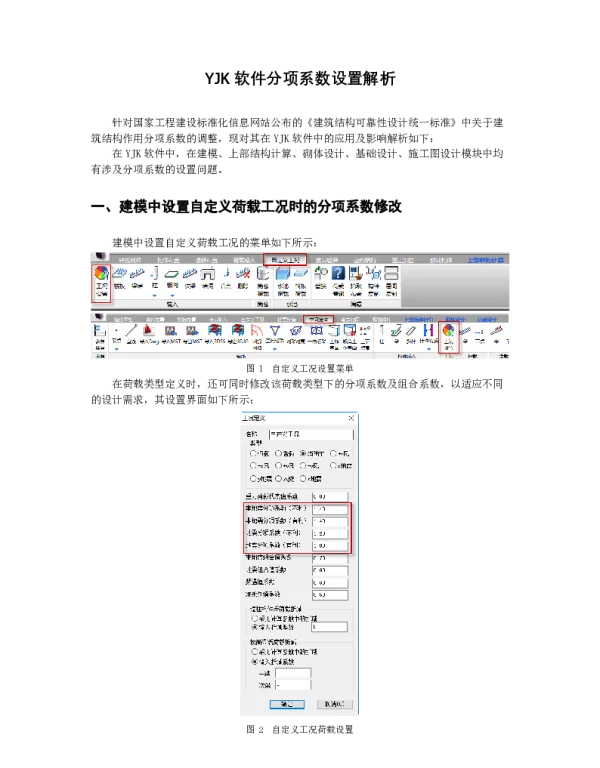
Task: Click the color-wheel load case icon in upper ribbon
Action: tap(101, 273)
